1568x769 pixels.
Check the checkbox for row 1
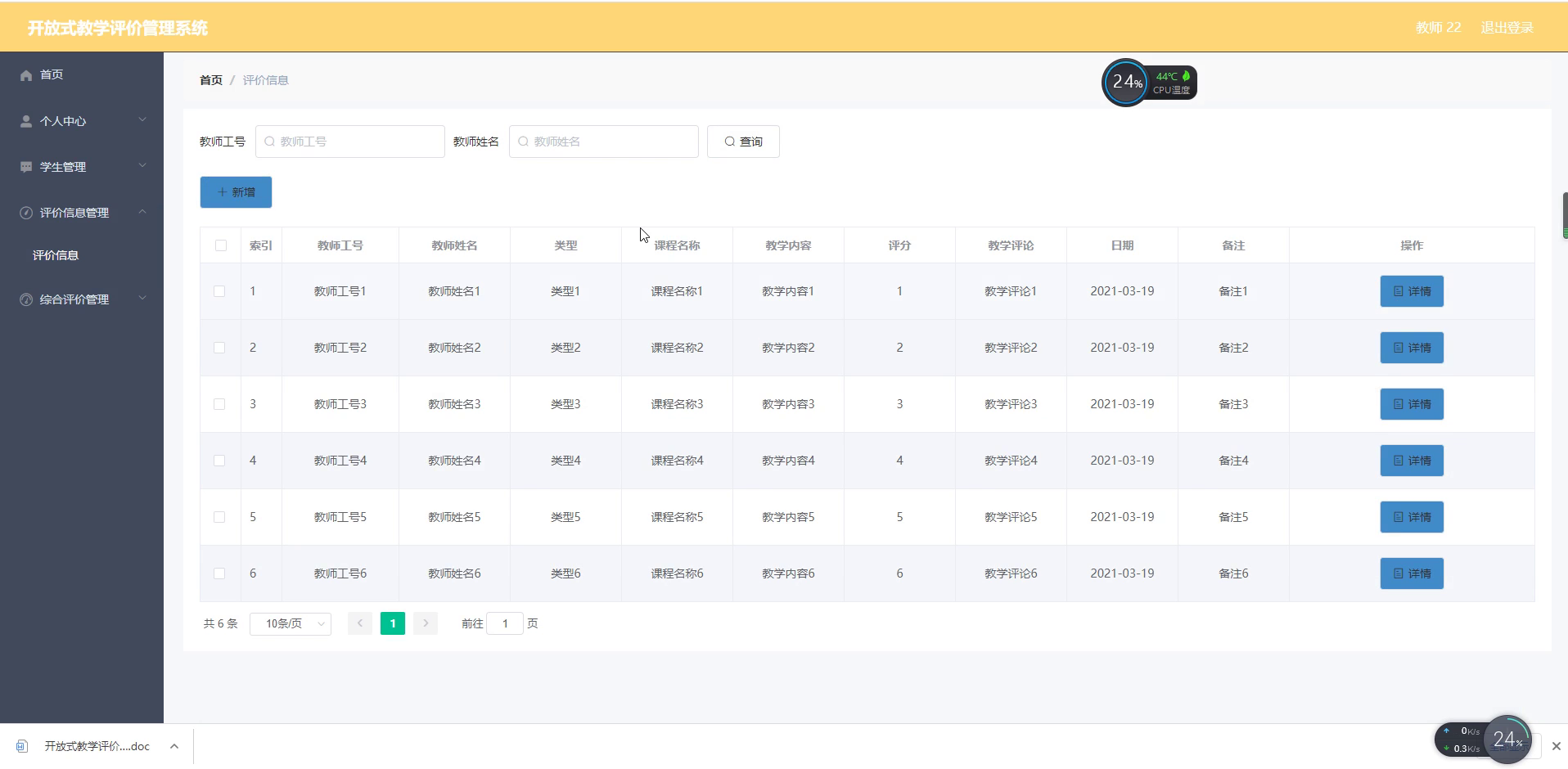(219, 291)
